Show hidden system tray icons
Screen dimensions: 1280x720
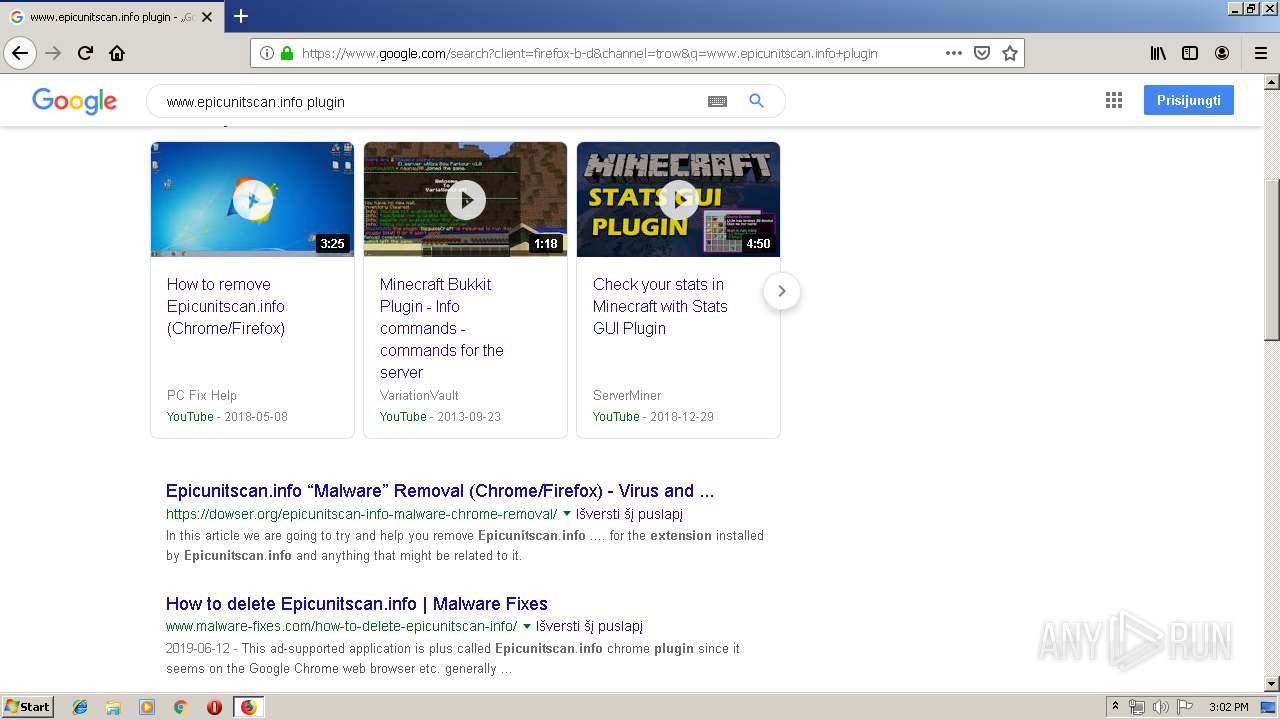(x=1116, y=707)
